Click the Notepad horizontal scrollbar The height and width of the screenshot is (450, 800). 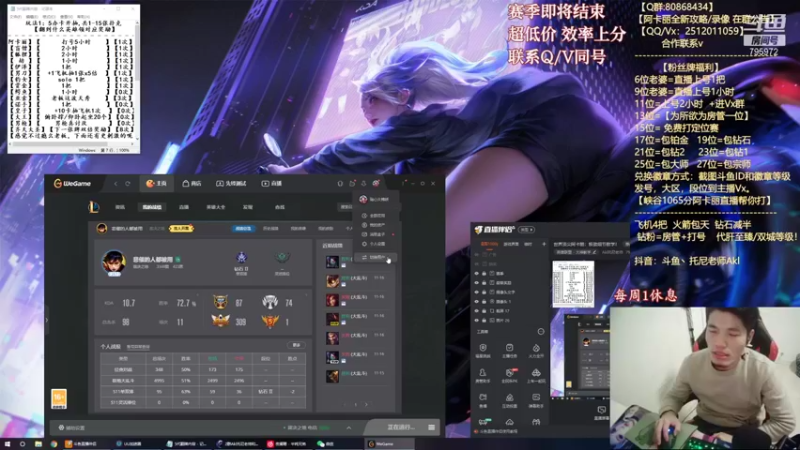[x=71, y=144]
